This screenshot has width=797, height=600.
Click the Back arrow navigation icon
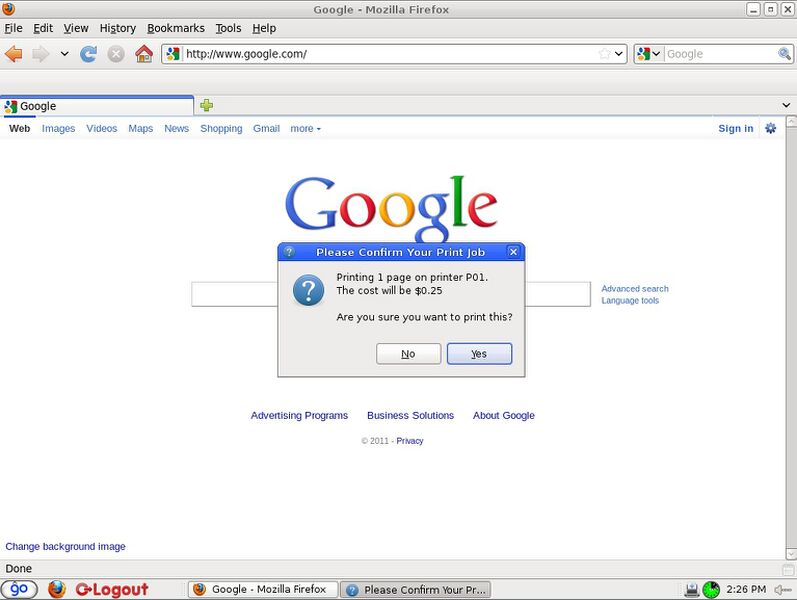pos(14,53)
